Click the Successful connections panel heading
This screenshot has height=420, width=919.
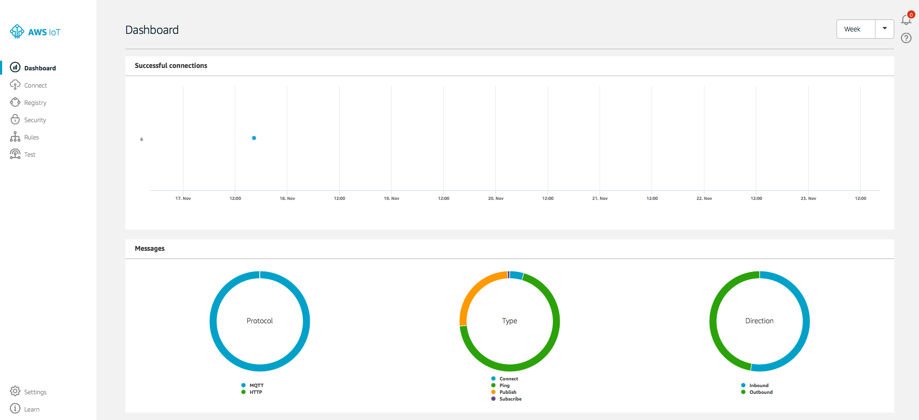coord(171,66)
